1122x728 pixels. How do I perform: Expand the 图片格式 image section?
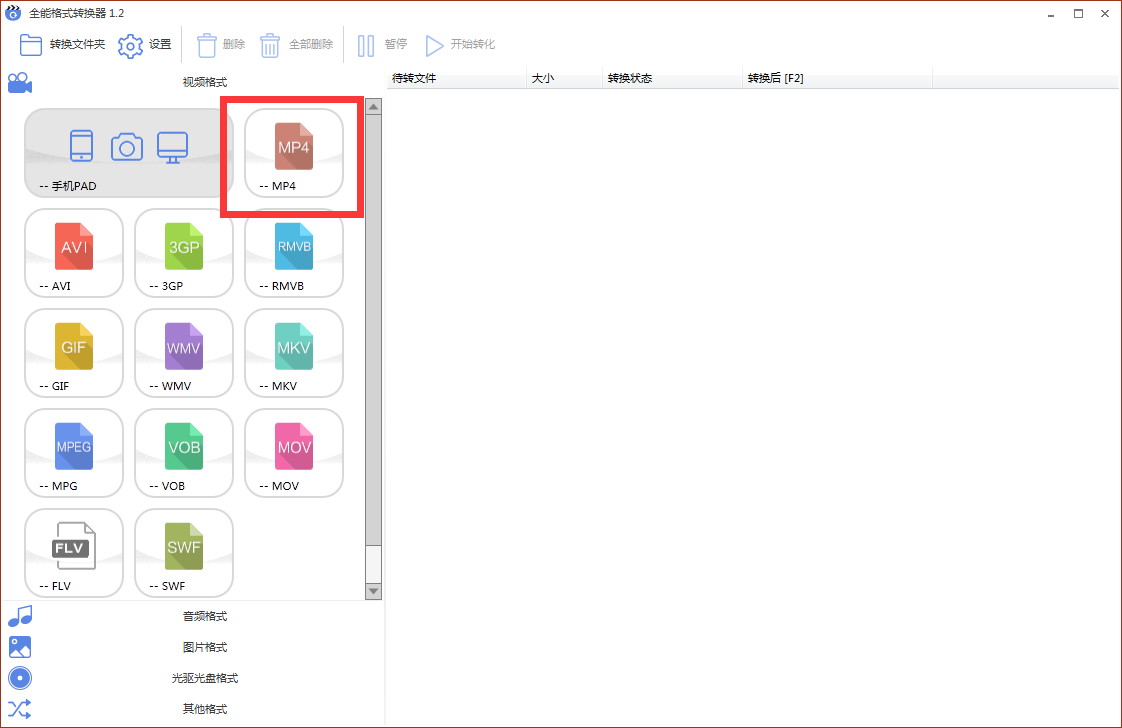tap(204, 647)
